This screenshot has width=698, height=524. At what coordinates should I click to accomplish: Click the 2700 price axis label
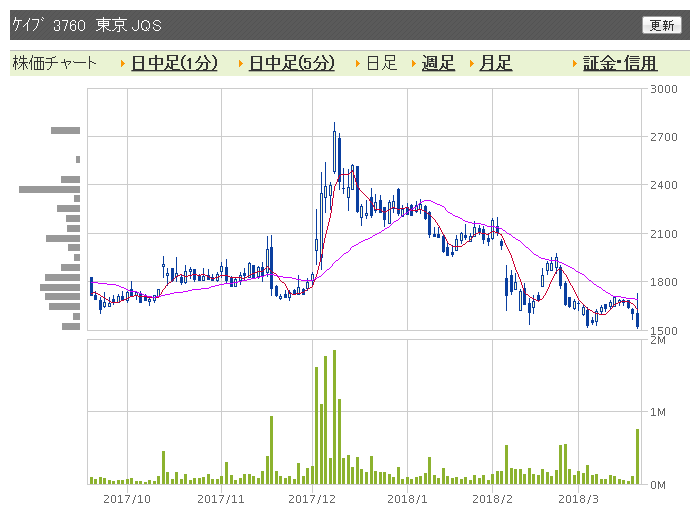(x=663, y=137)
